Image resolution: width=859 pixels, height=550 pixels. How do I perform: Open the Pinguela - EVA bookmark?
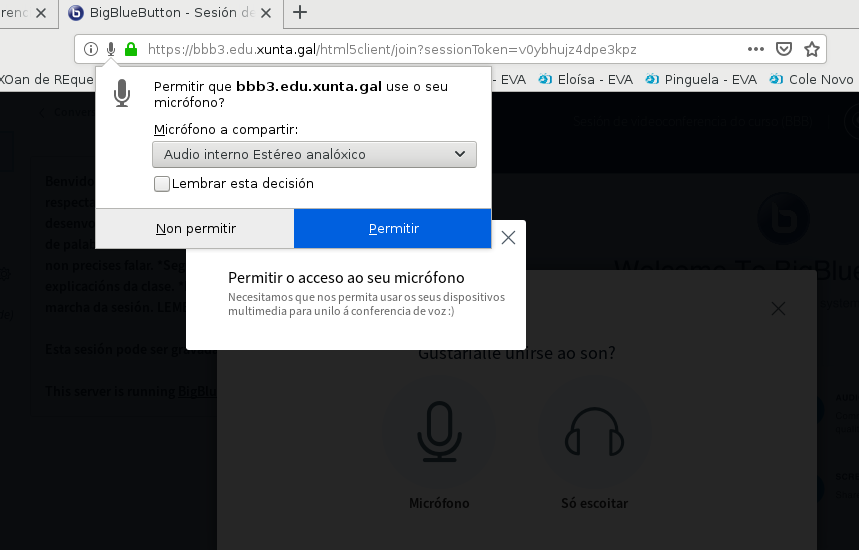click(x=701, y=80)
